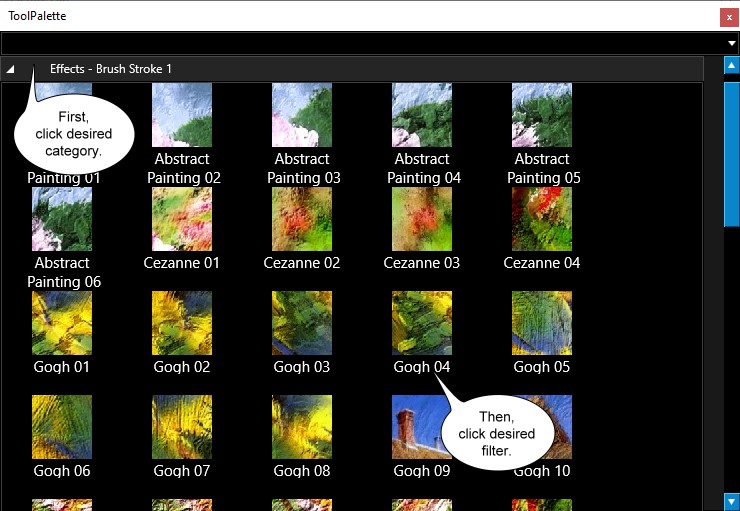Image resolution: width=740 pixels, height=511 pixels.
Task: Click the Abstract Painting 05 label
Action: point(543,168)
